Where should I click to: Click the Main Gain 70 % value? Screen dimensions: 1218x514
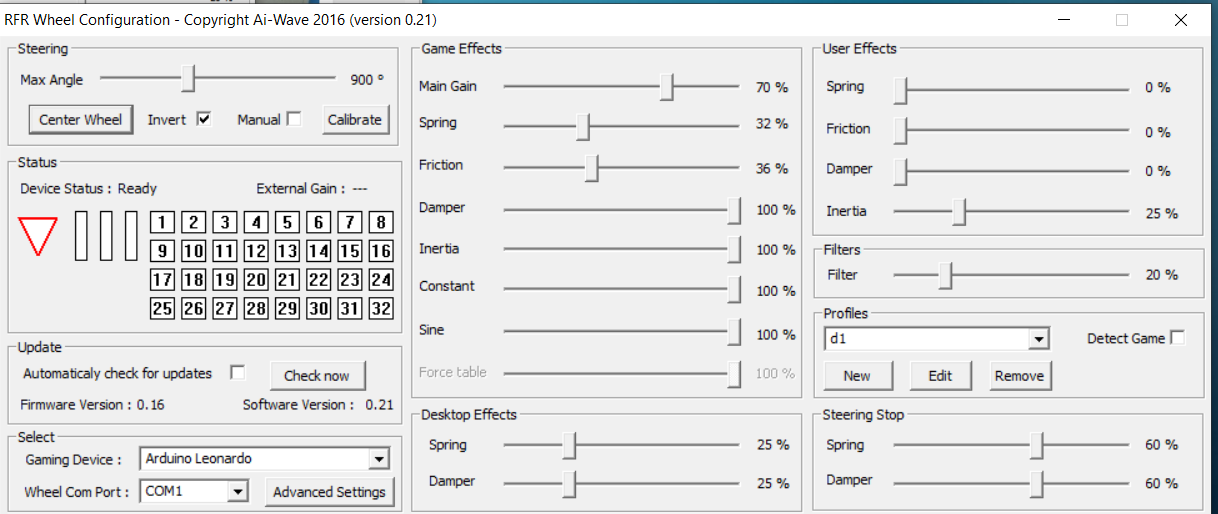pos(772,87)
